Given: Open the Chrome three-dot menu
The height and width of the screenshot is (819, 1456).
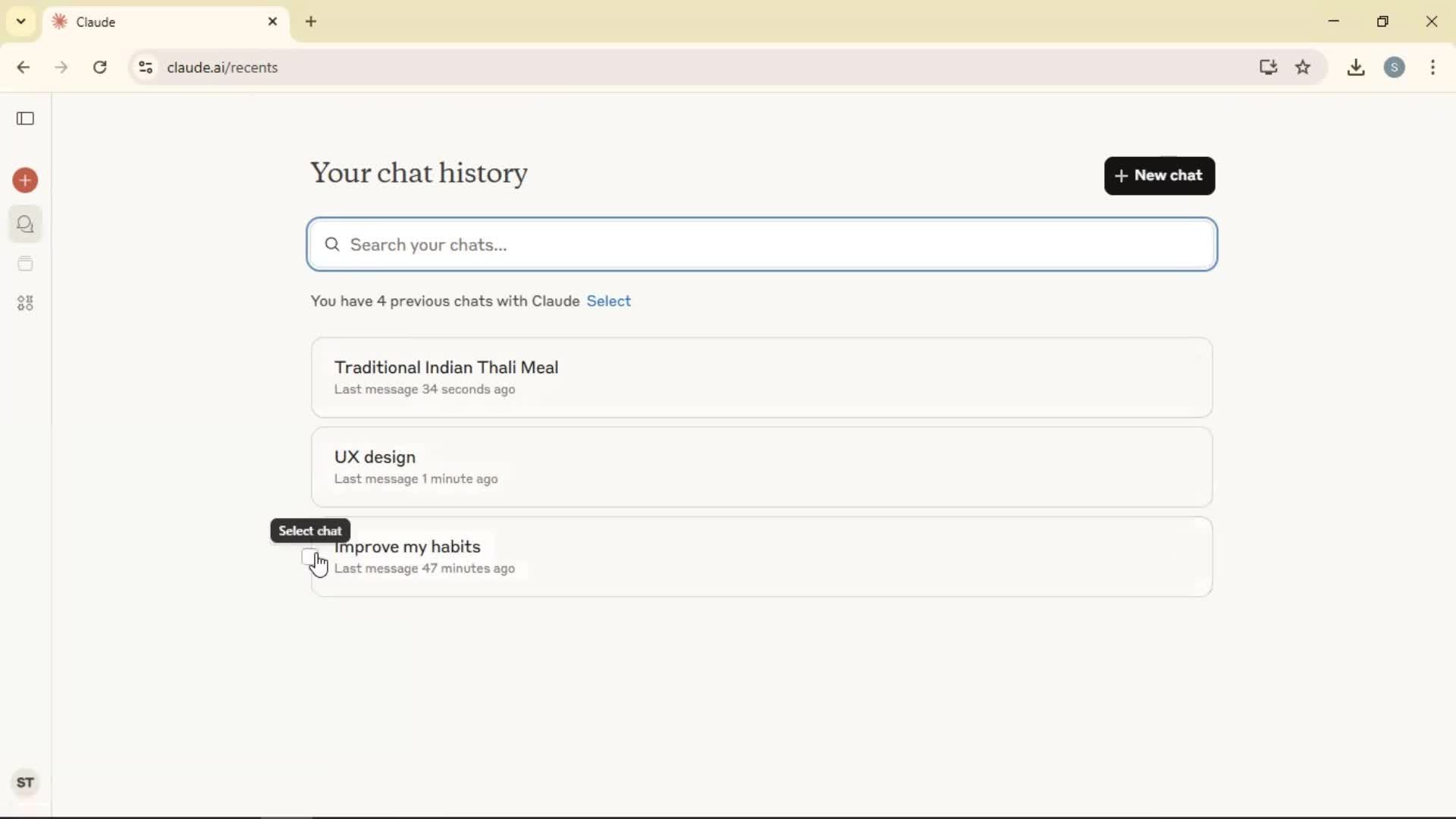Looking at the screenshot, I should (1433, 67).
